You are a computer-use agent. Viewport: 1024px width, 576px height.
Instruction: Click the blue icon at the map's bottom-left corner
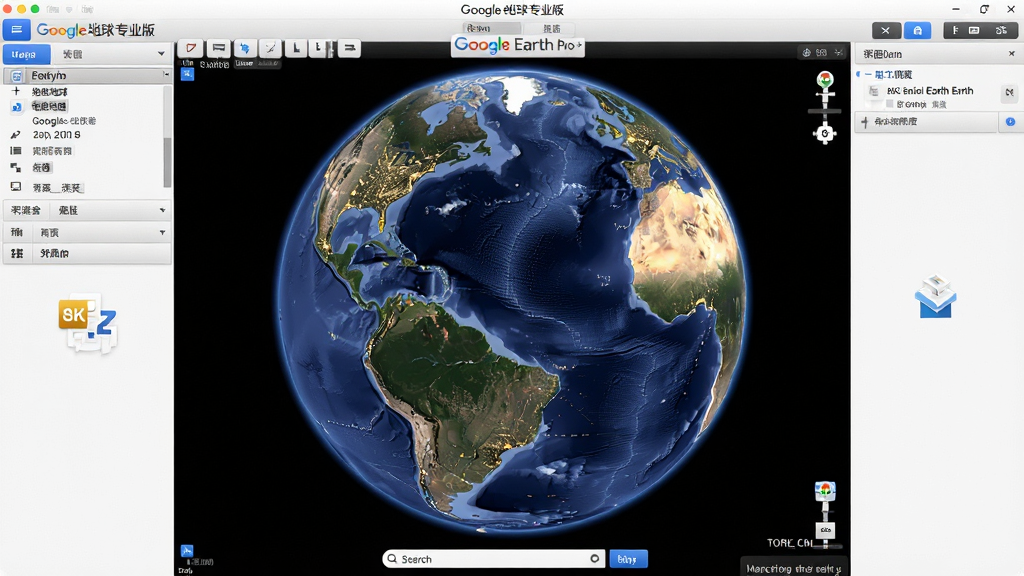(x=187, y=551)
